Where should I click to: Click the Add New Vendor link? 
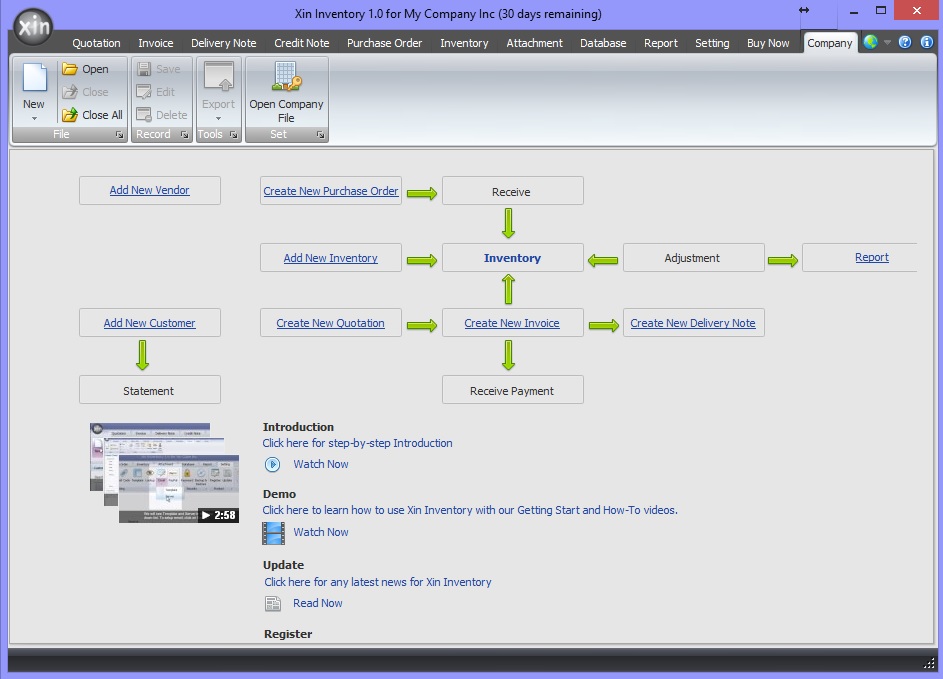click(x=149, y=190)
